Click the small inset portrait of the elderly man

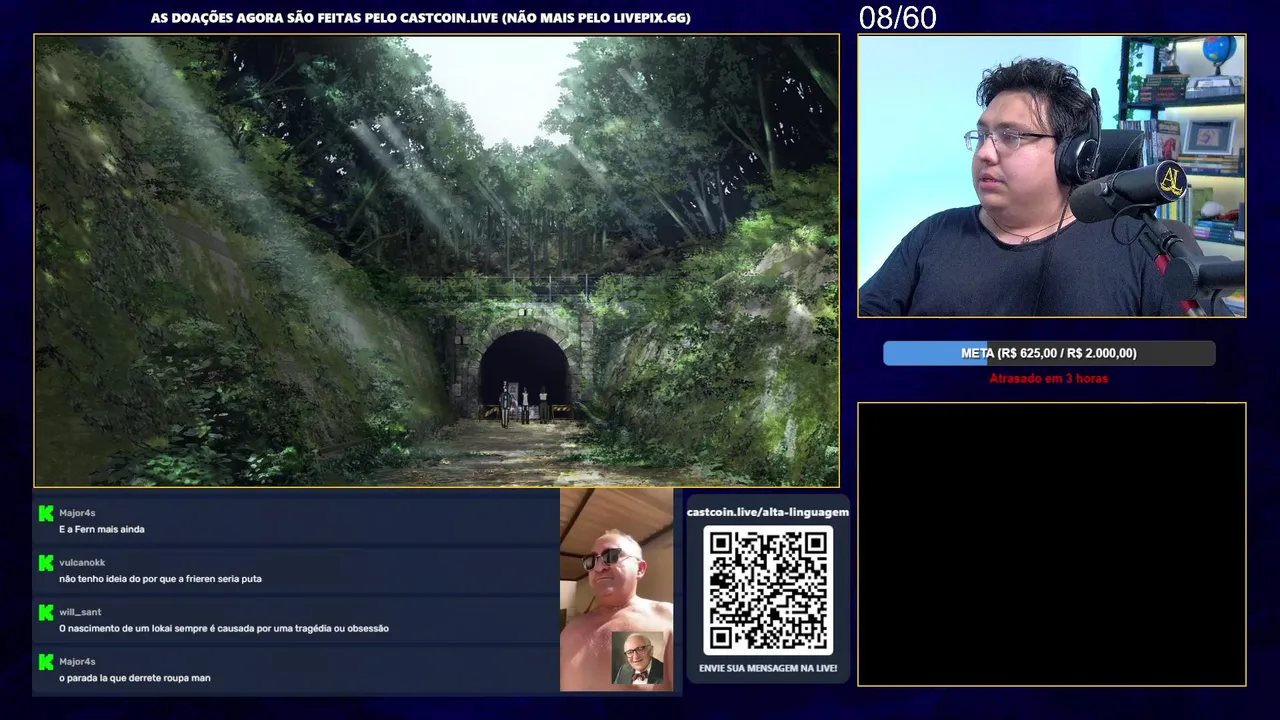pyautogui.click(x=637, y=658)
